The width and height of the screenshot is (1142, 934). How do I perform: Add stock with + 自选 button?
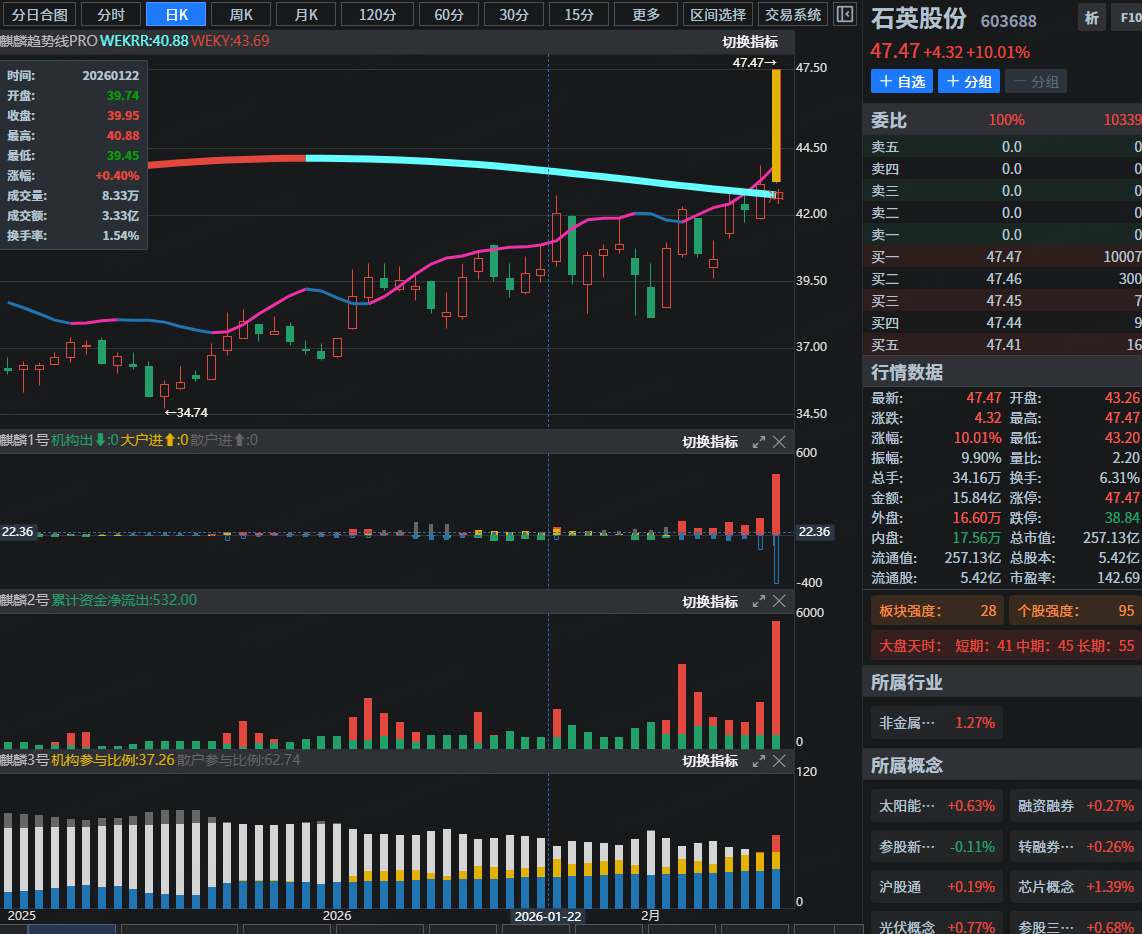click(901, 81)
